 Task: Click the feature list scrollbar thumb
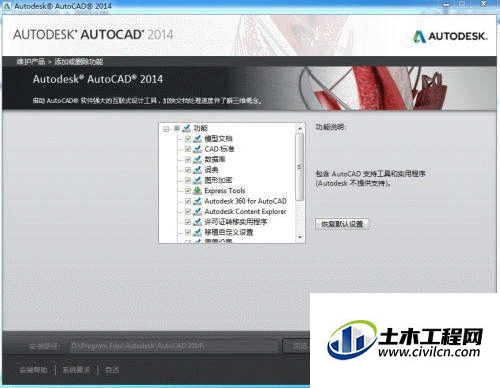point(300,167)
